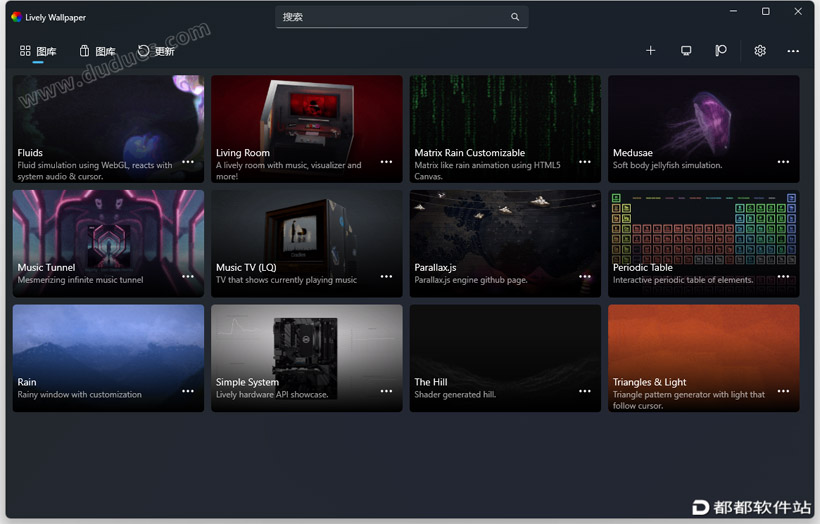Click "Lively hardware API showcase." text
The image size is (820, 524).
click(272, 394)
